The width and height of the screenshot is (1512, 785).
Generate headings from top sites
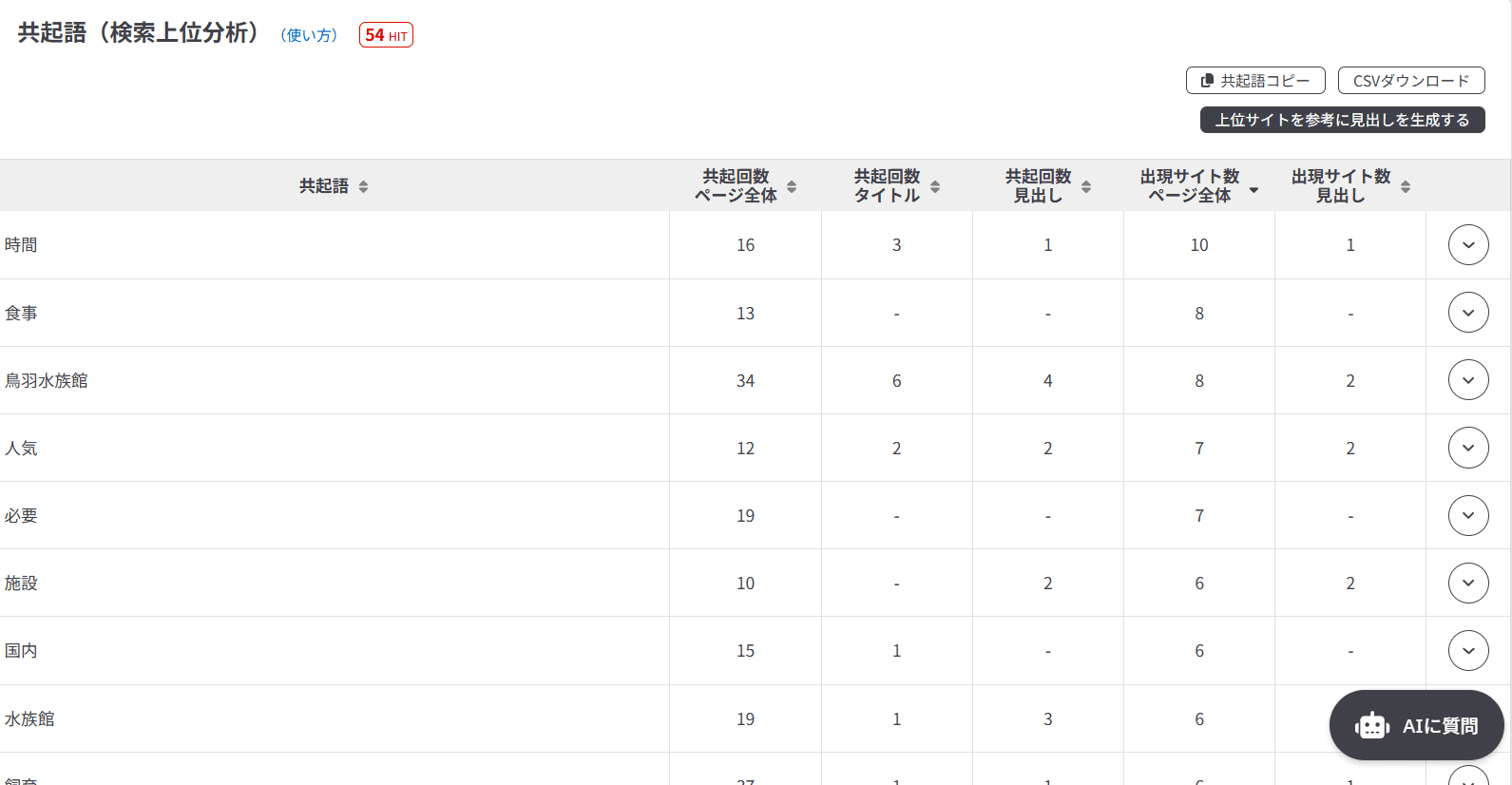coord(1342,120)
